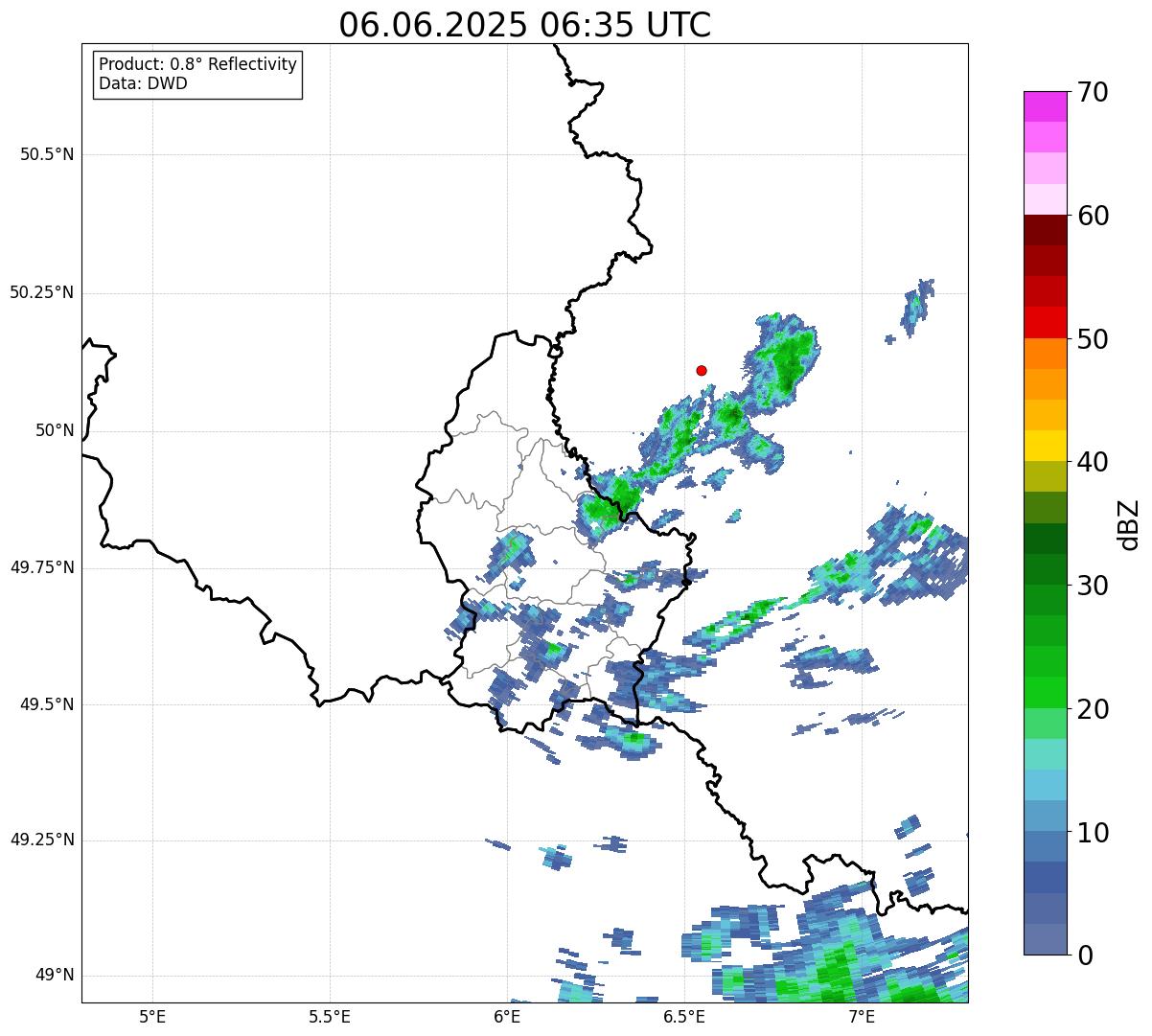The height and width of the screenshot is (1036, 1152).
Task: Select the orange colorbar segment just below 50
Action: [1045, 353]
